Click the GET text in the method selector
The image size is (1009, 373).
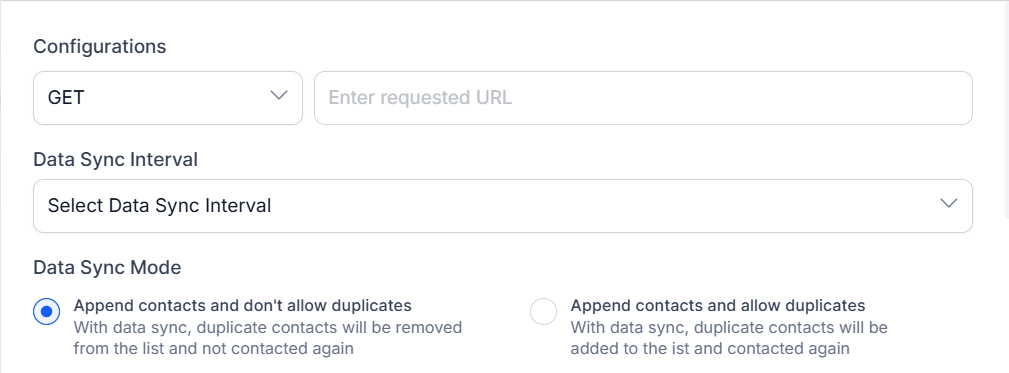[x=66, y=98]
